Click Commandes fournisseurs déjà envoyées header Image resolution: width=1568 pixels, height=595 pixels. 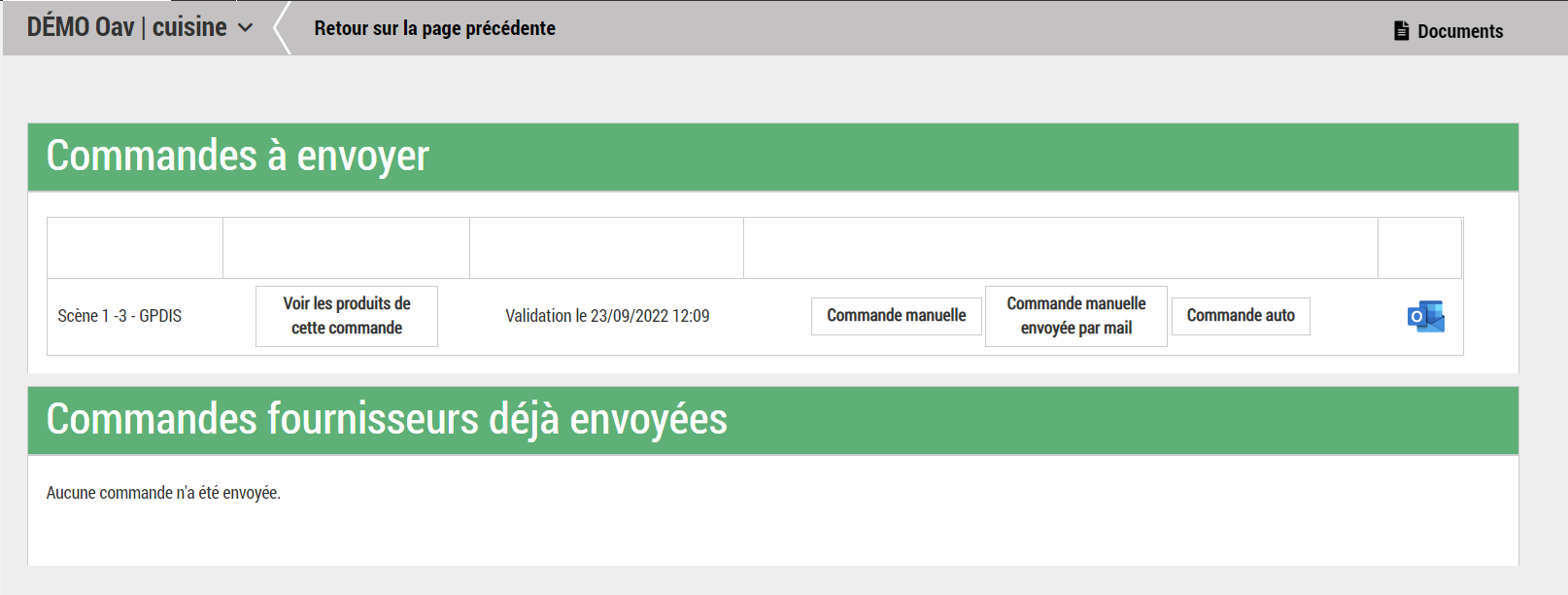click(x=387, y=420)
